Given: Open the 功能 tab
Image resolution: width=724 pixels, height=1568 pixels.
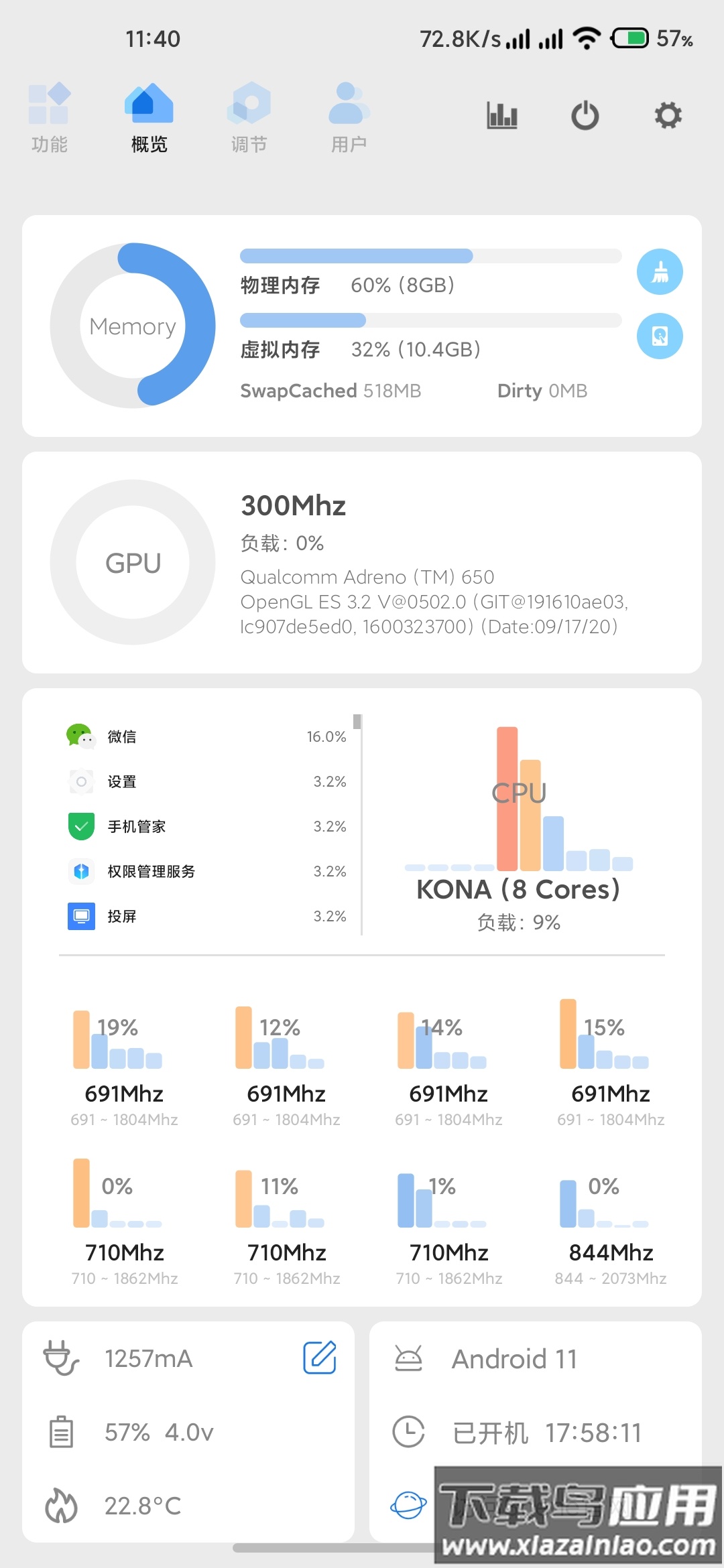Looking at the screenshot, I should pyautogui.click(x=50, y=117).
